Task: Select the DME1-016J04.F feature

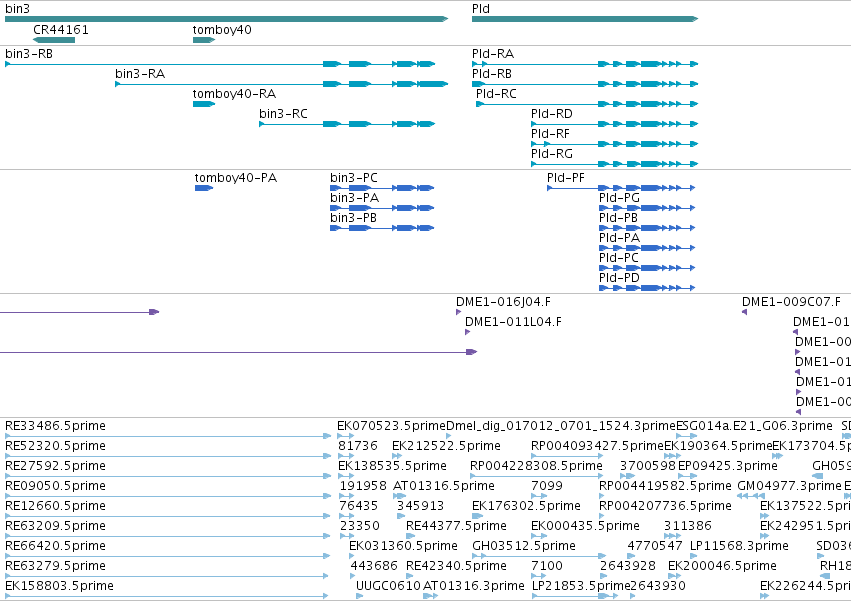Action: [x=459, y=312]
